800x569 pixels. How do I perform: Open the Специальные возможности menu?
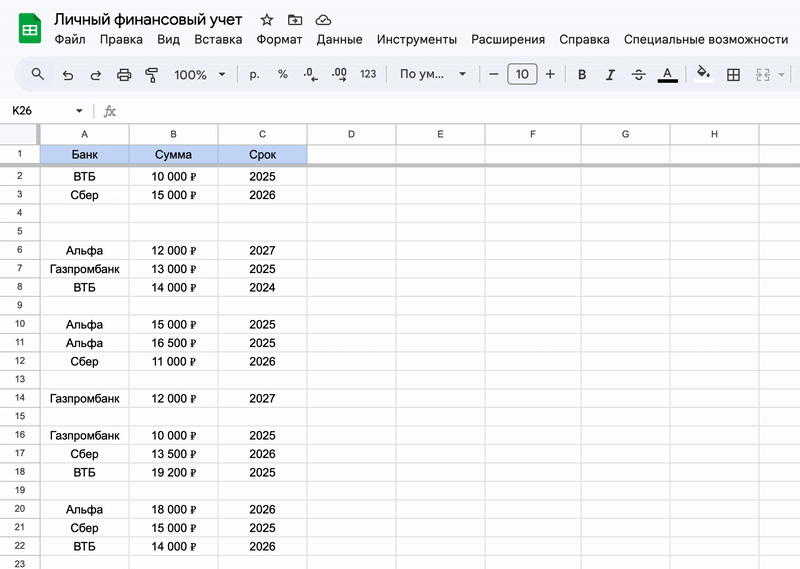tap(706, 39)
